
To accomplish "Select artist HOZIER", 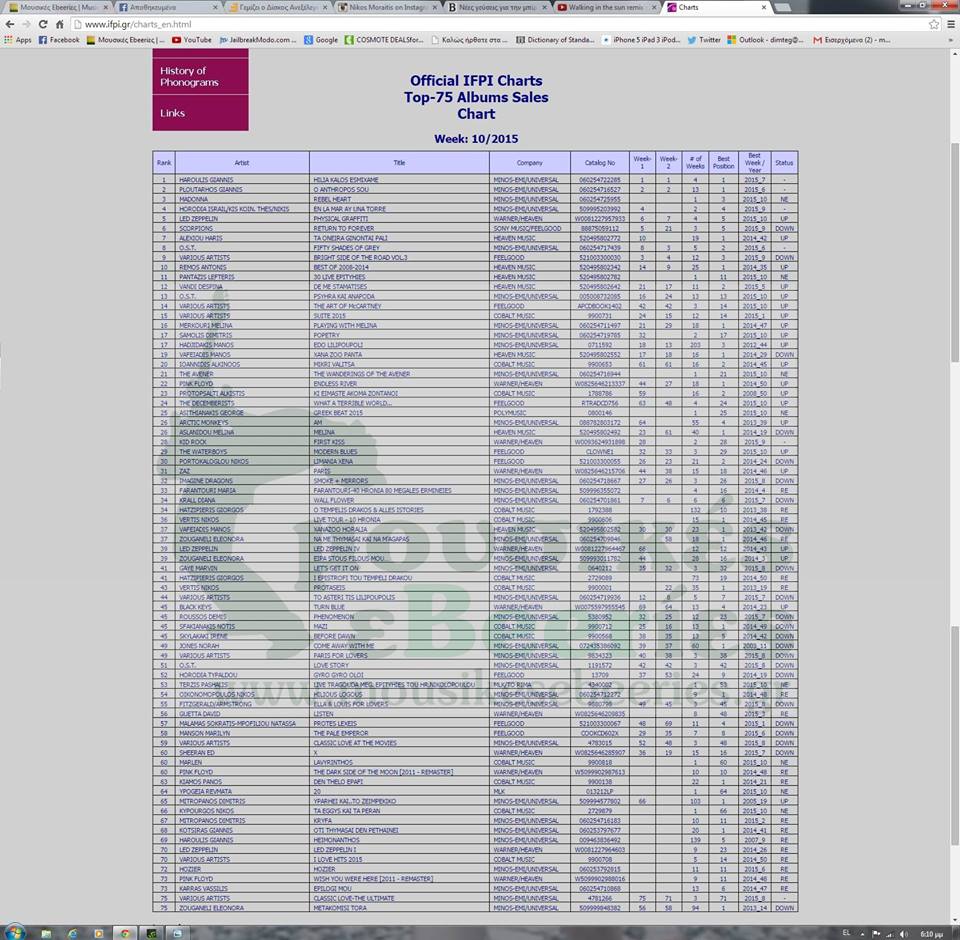I will (190, 870).
